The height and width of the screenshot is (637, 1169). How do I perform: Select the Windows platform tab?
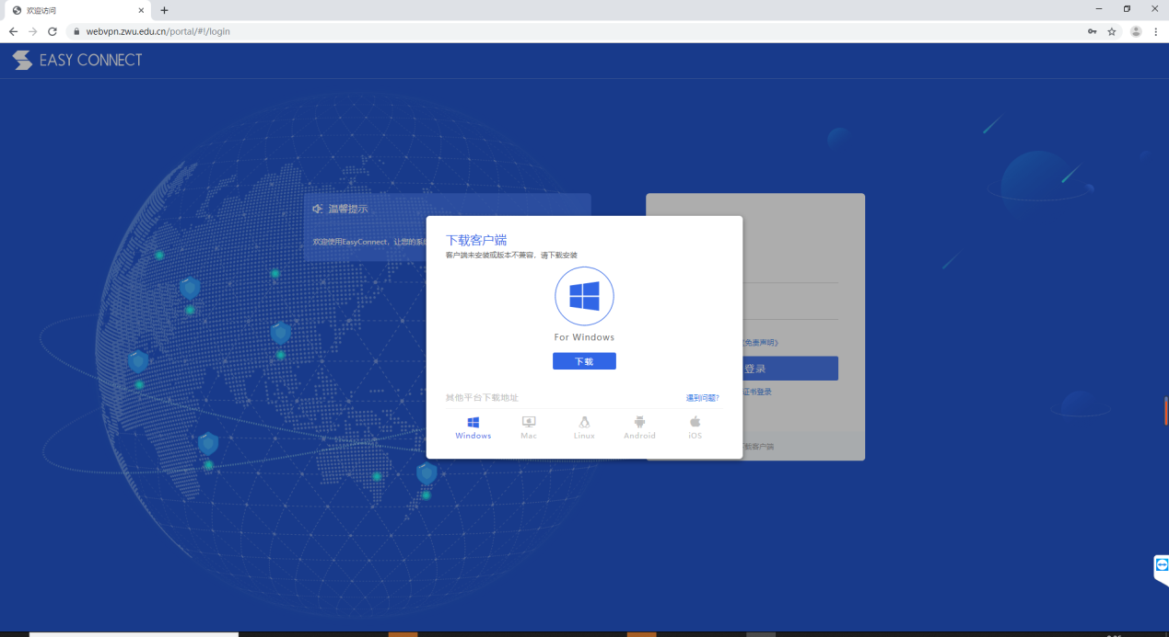tap(473, 428)
